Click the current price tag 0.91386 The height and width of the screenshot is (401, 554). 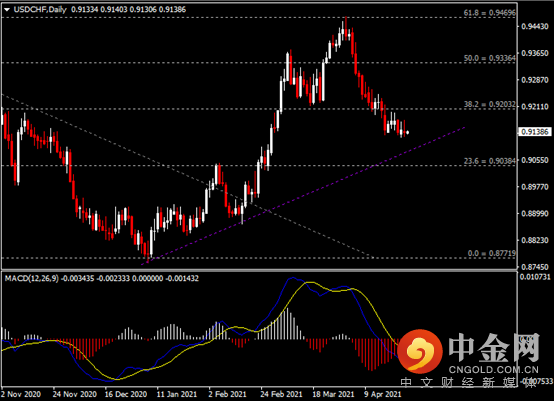tap(535, 132)
